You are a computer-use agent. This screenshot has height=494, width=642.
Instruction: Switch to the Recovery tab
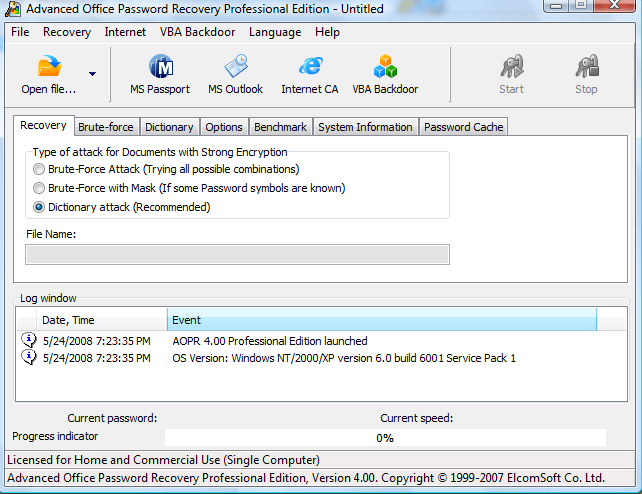43,125
